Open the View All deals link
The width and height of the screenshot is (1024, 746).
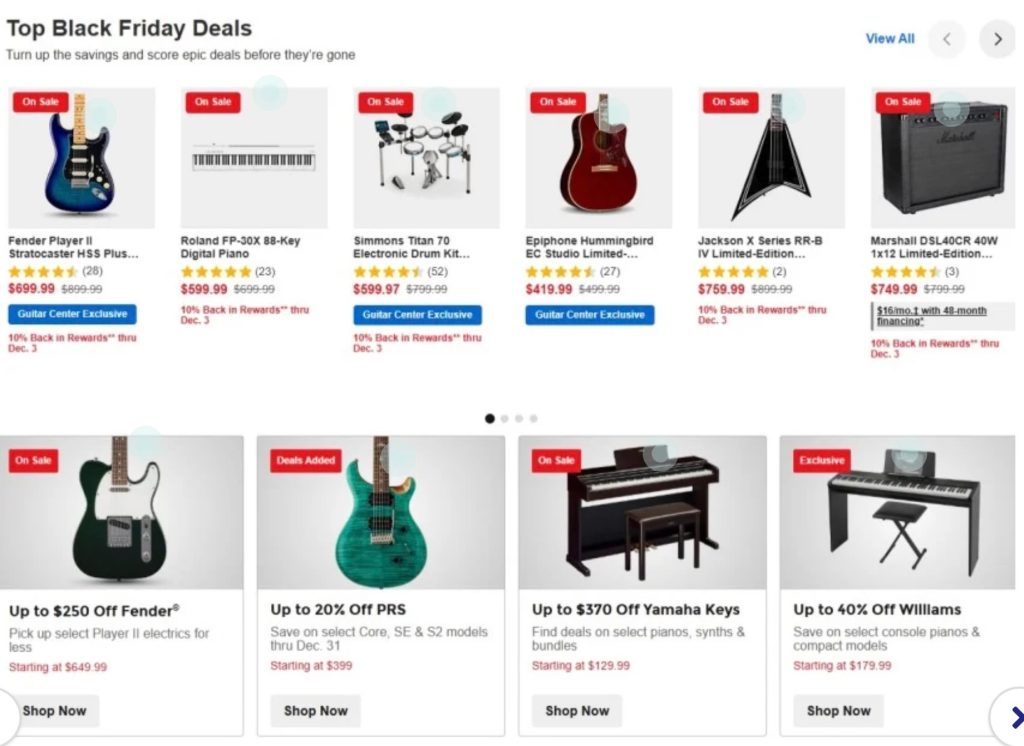[889, 39]
